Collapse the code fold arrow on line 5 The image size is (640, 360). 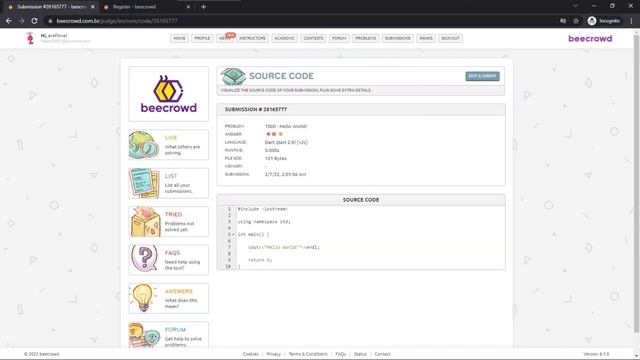233,234
